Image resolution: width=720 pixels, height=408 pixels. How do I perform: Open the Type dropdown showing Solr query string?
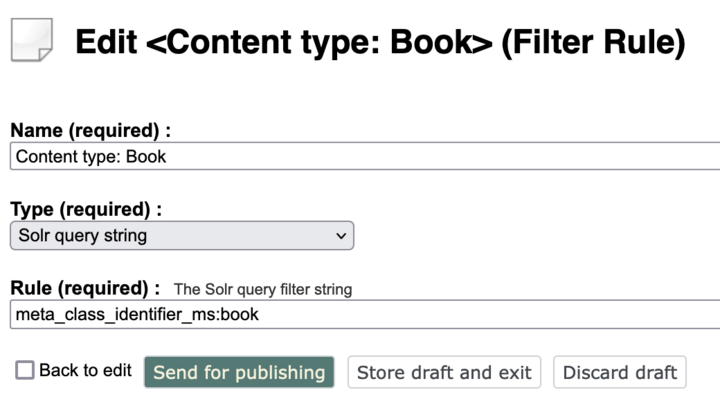tap(182, 235)
